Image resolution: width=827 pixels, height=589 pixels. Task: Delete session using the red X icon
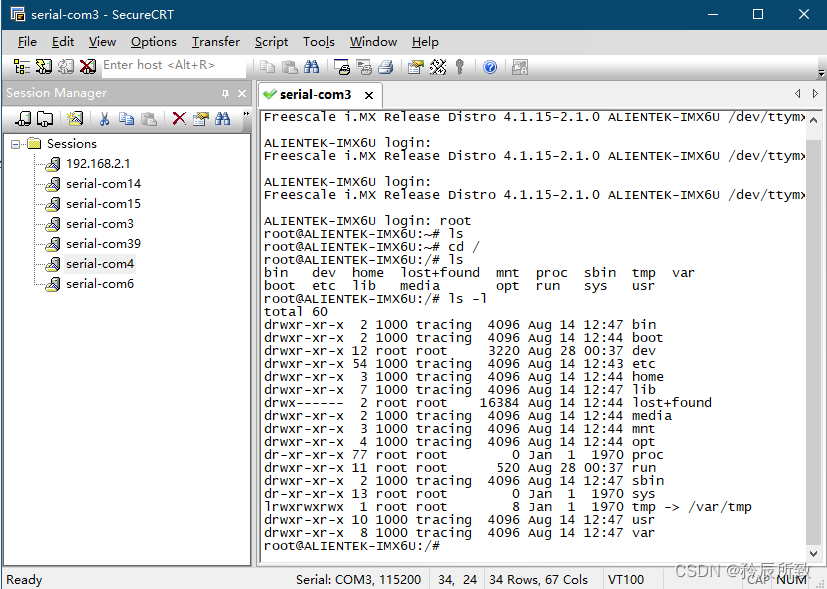[x=179, y=119]
